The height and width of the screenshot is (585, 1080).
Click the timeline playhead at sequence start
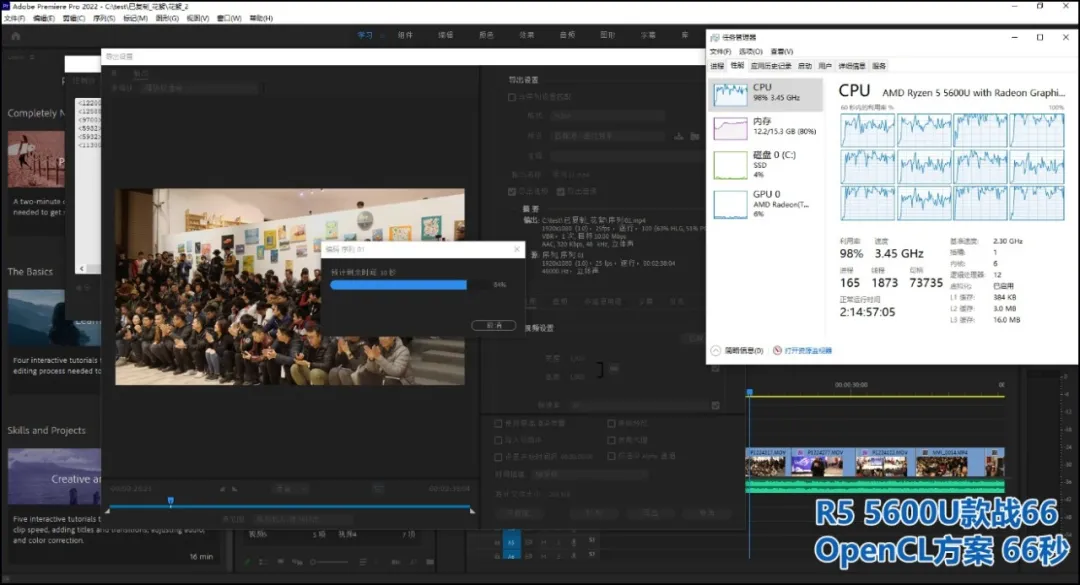(749, 393)
